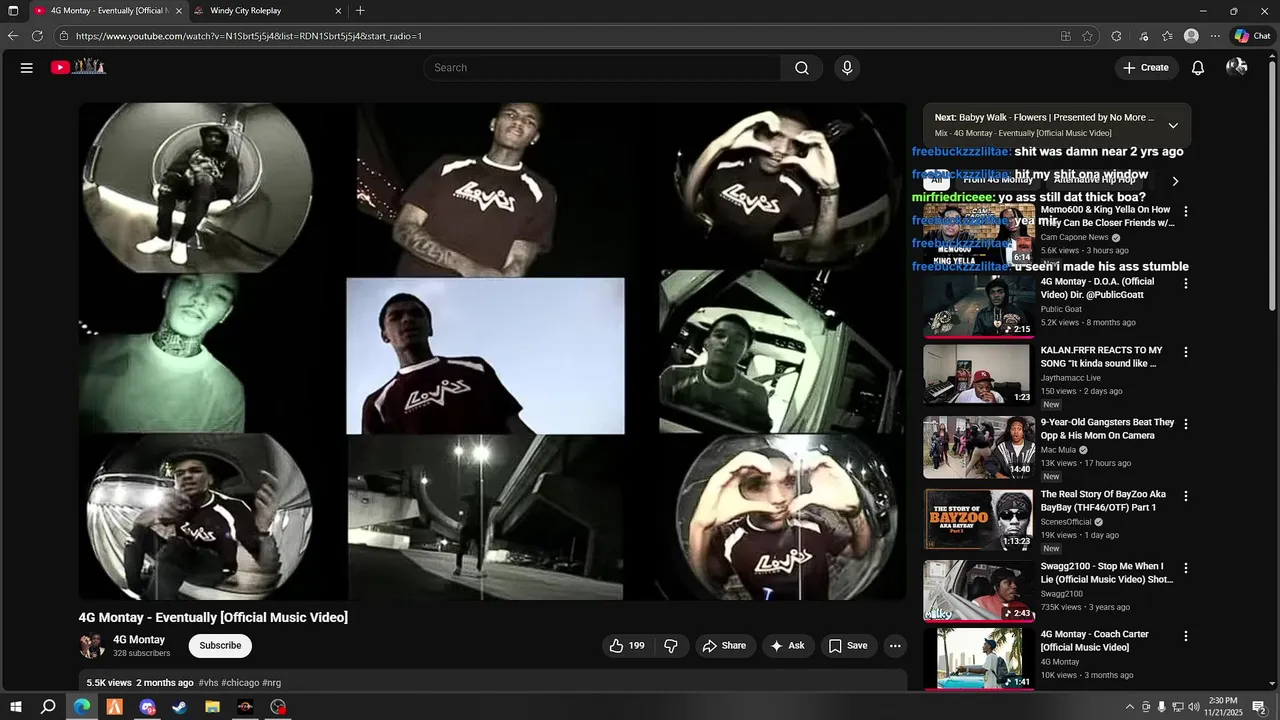The height and width of the screenshot is (720, 1280).
Task: Click the #vhs hashtag link
Action: [x=208, y=683]
